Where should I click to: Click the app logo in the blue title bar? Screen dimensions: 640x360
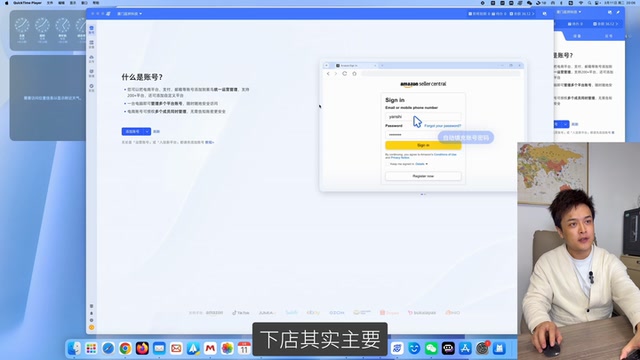[109, 14]
